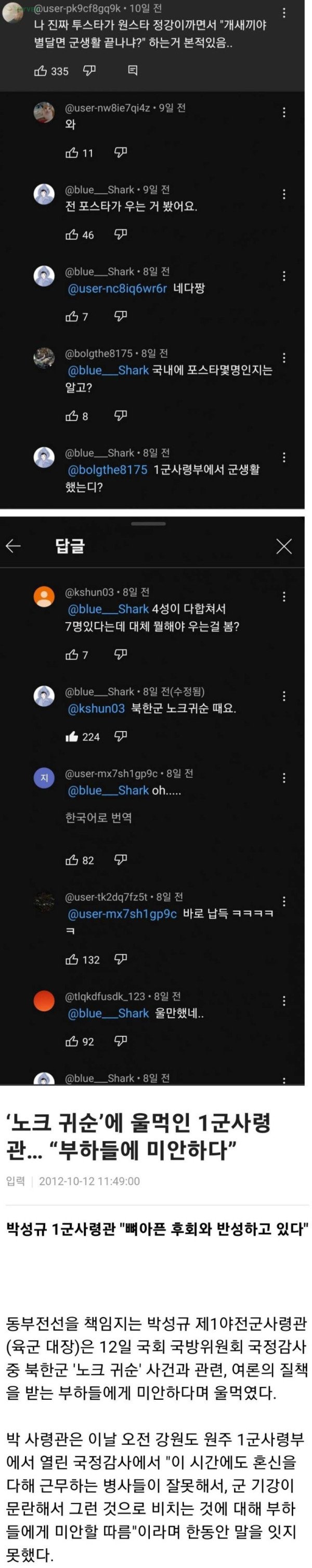Viewport: 312px width, 1568px height.
Task: Open more options for top comment
Action: pos(284,13)
